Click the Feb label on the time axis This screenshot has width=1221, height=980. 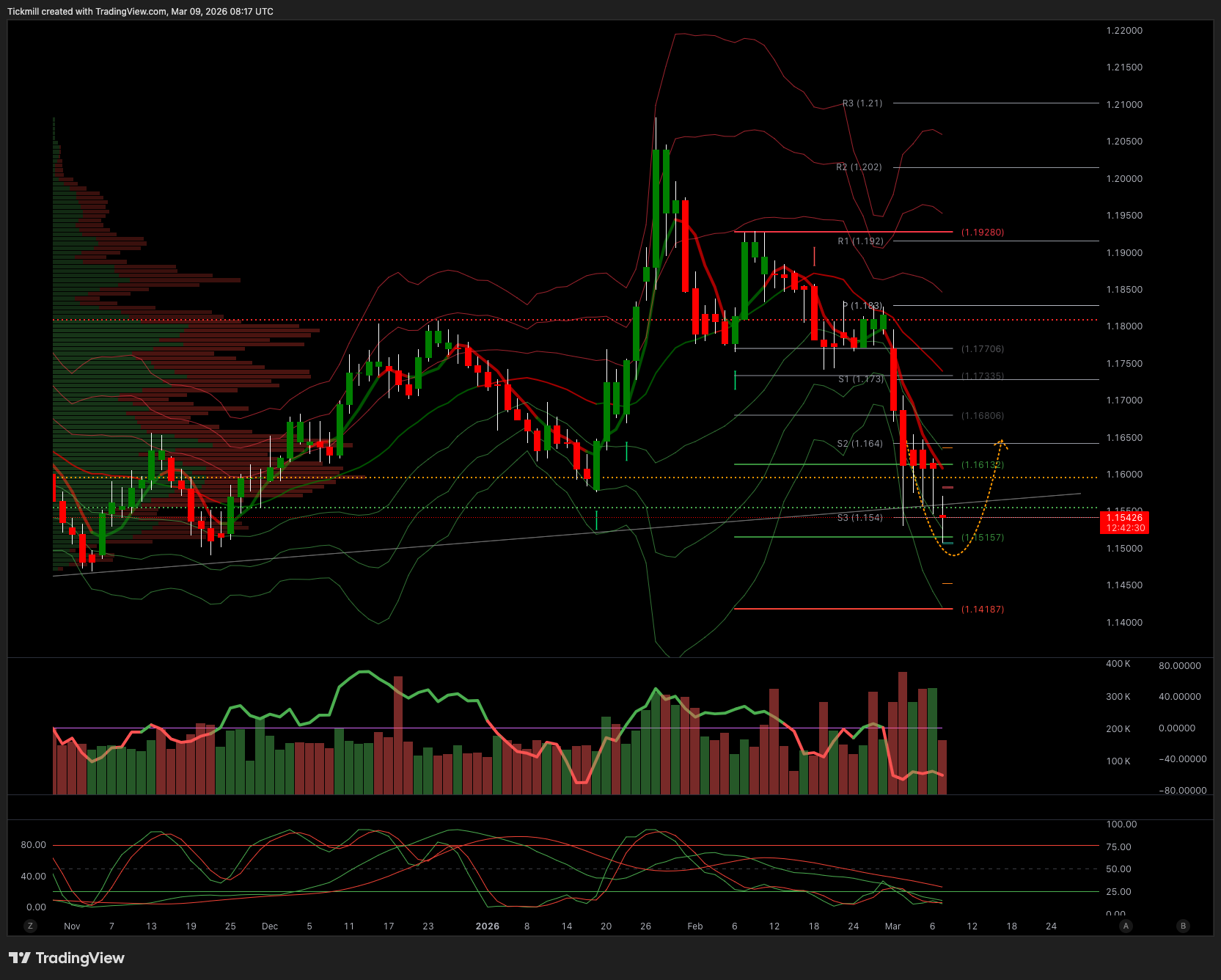tap(694, 926)
